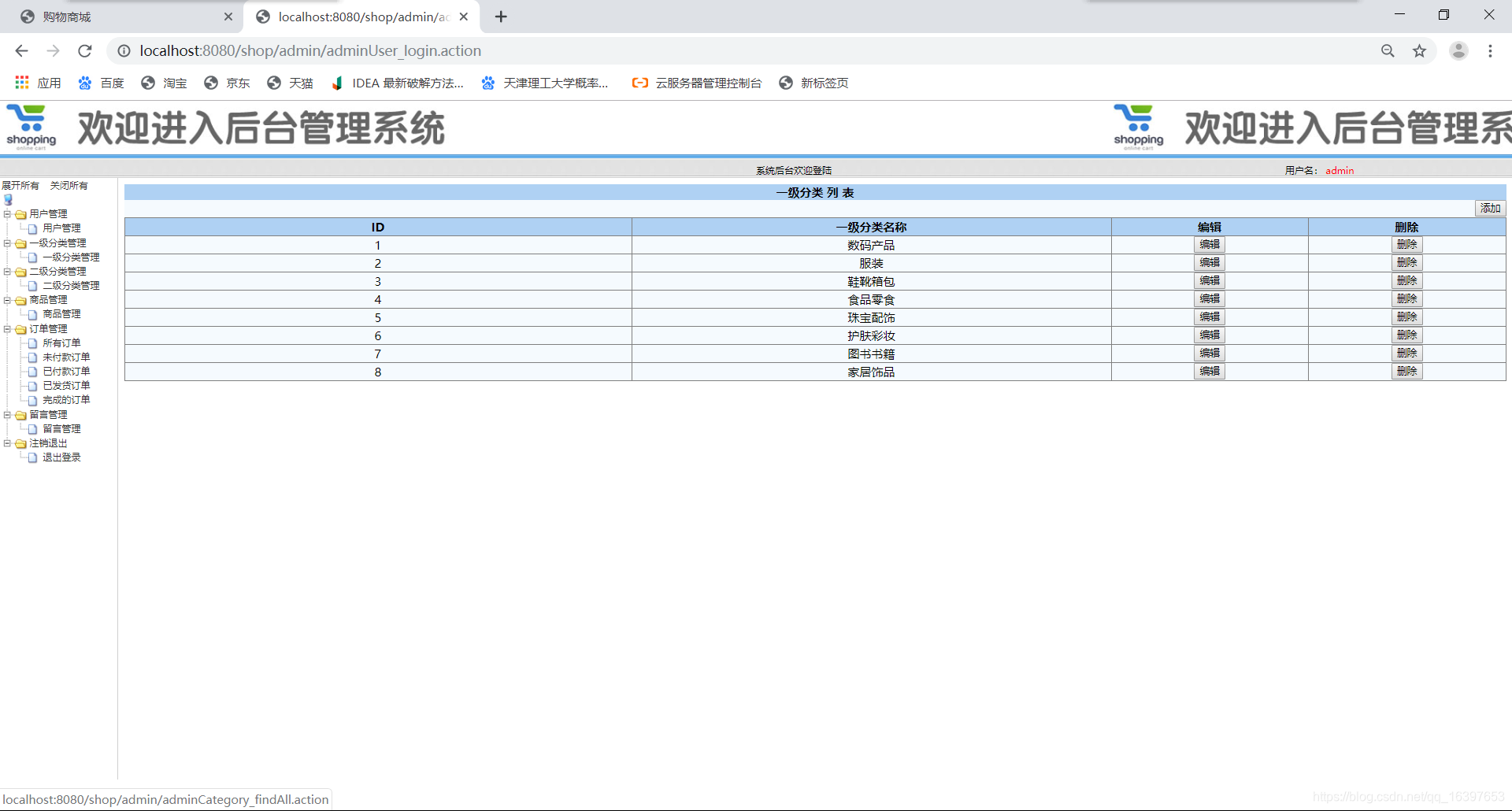Viewport: 1512px width, 811px height.
Task: Open the 京东 bookmark
Action: (x=227, y=83)
